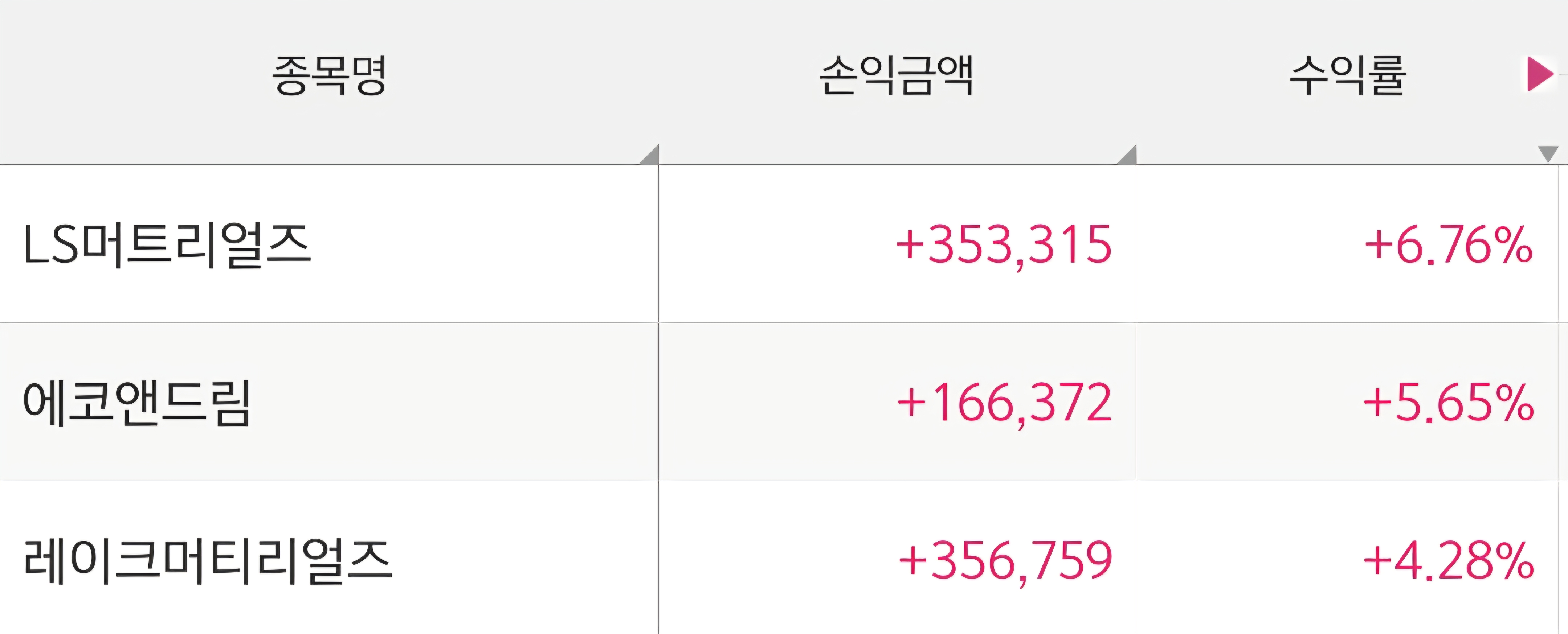
Task: Click the corner triangle in 손익금액 header
Action: click(x=1128, y=156)
